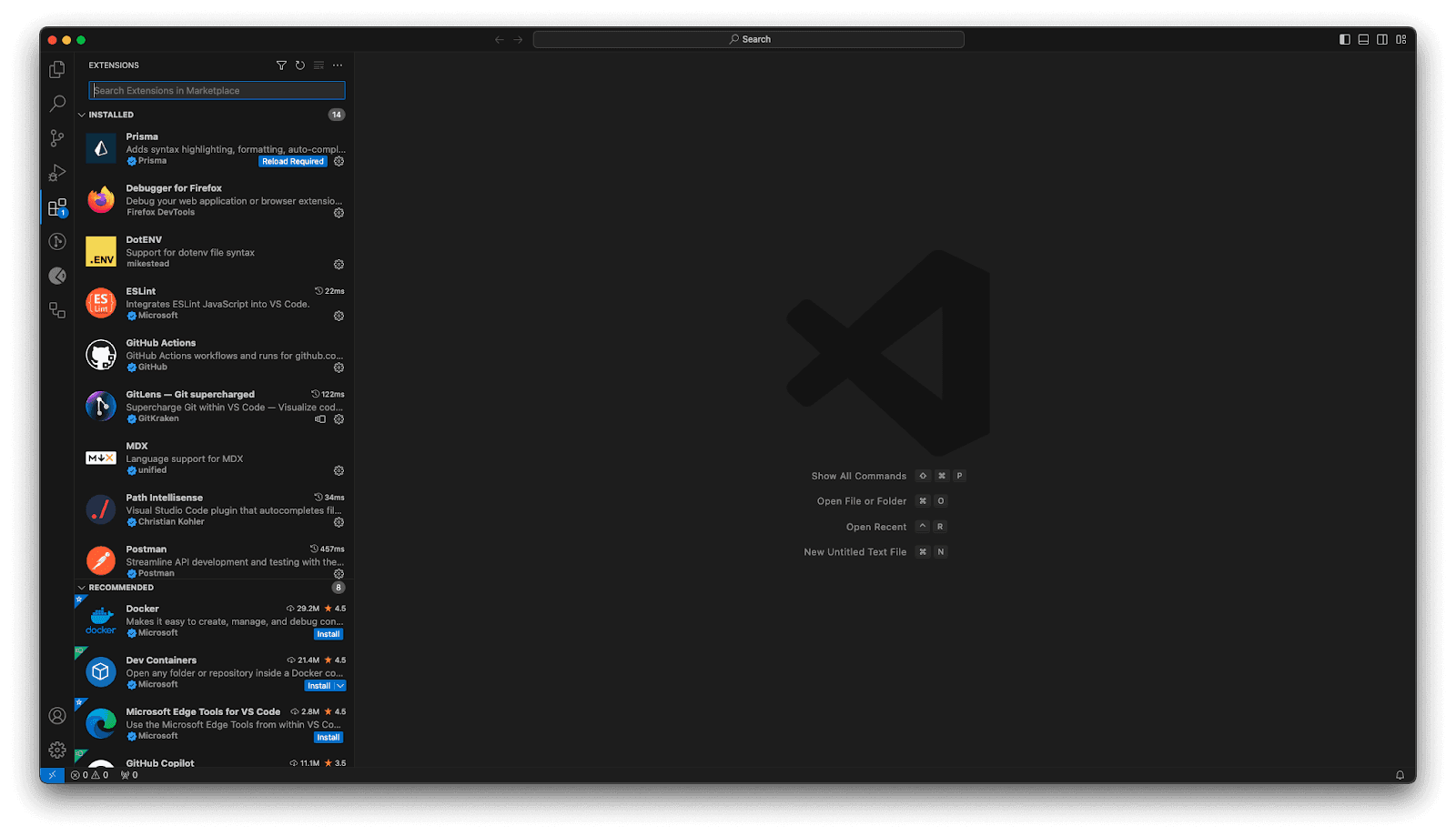
Task: Open the notifications bell in status bar
Action: [1400, 775]
